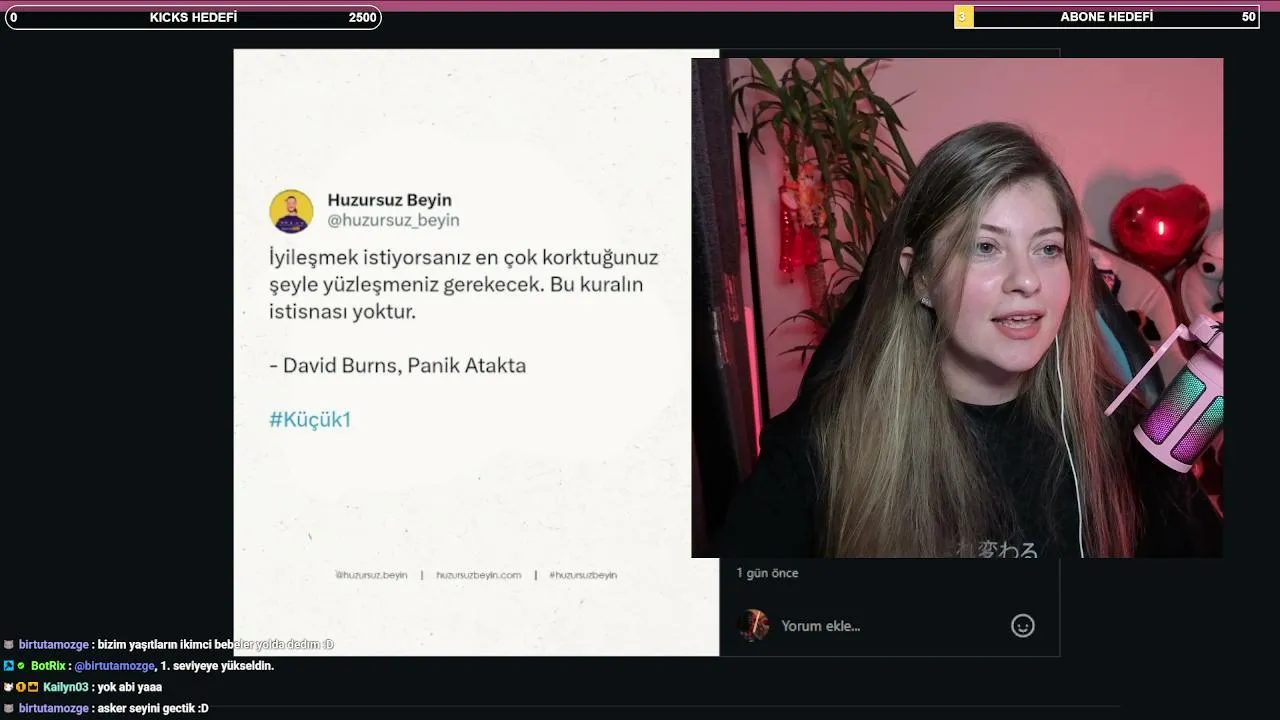Viewport: 1280px width, 720px height.
Task: Click the @birtutamozge mention in BotRix message
Action: click(115, 666)
